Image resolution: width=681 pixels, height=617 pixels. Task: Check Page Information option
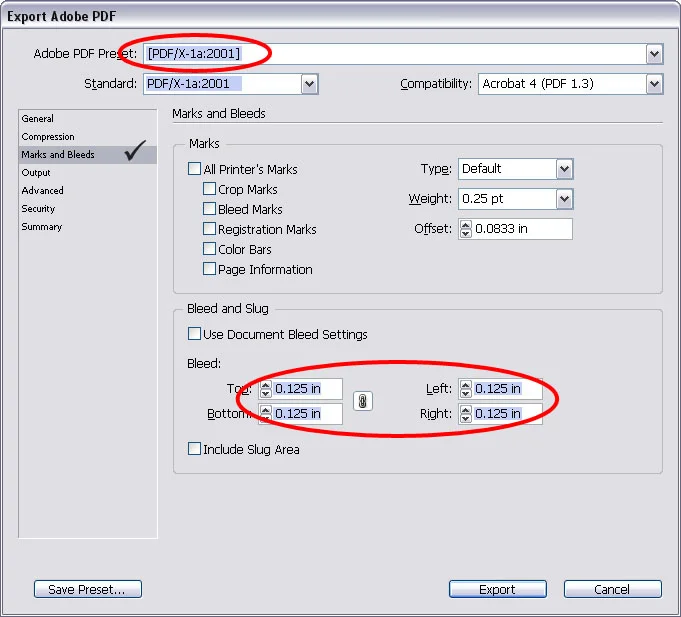click(209, 268)
